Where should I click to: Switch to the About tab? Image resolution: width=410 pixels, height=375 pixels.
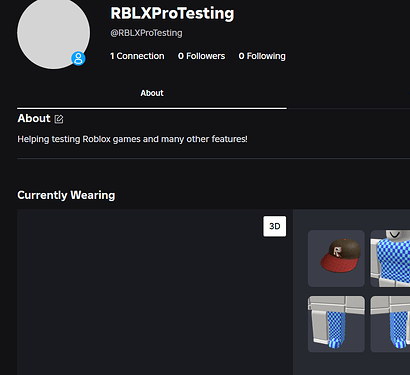152,93
